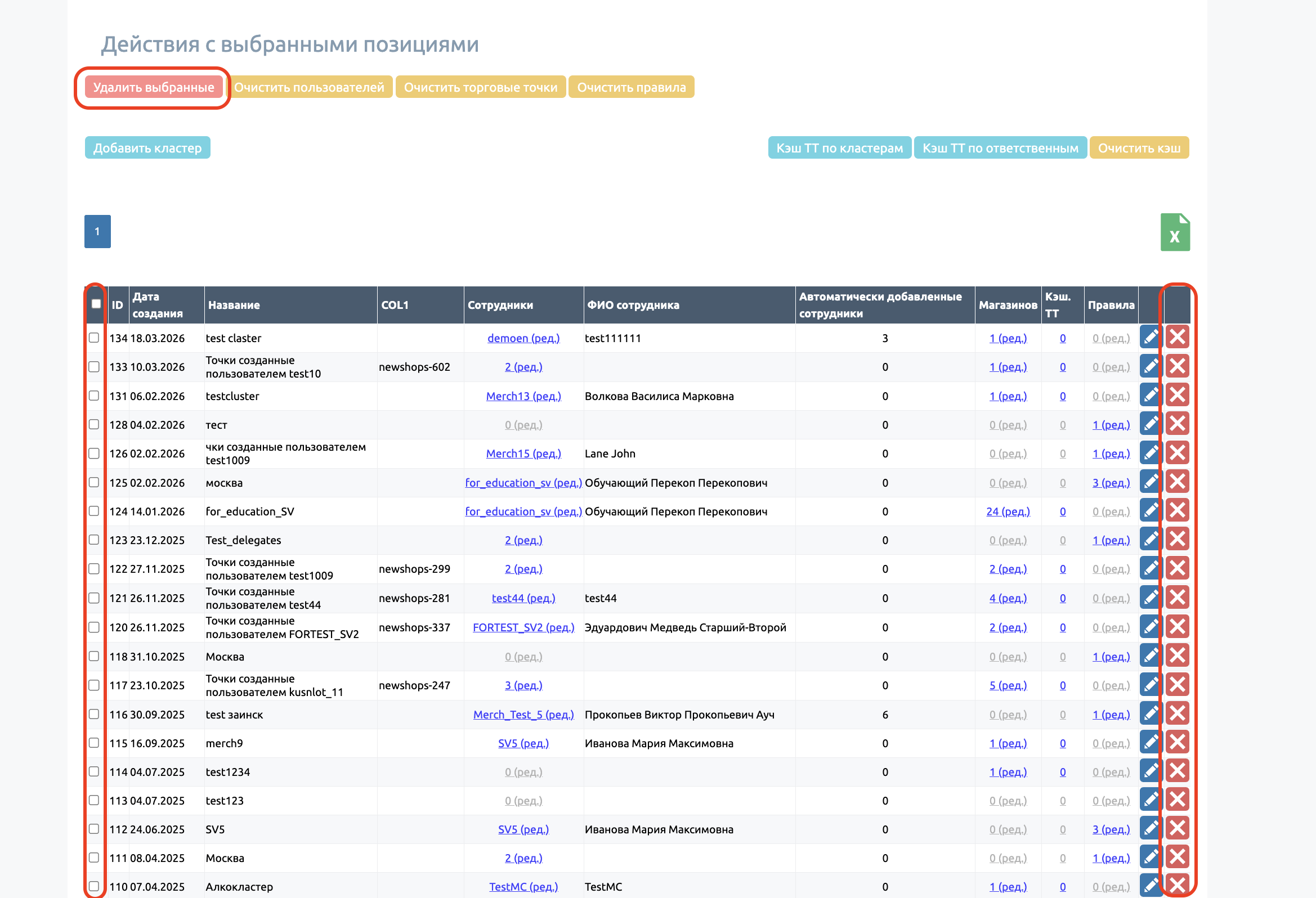The height and width of the screenshot is (898, 1316).
Task: Delete cluster 133 with red X
Action: tap(1177, 366)
